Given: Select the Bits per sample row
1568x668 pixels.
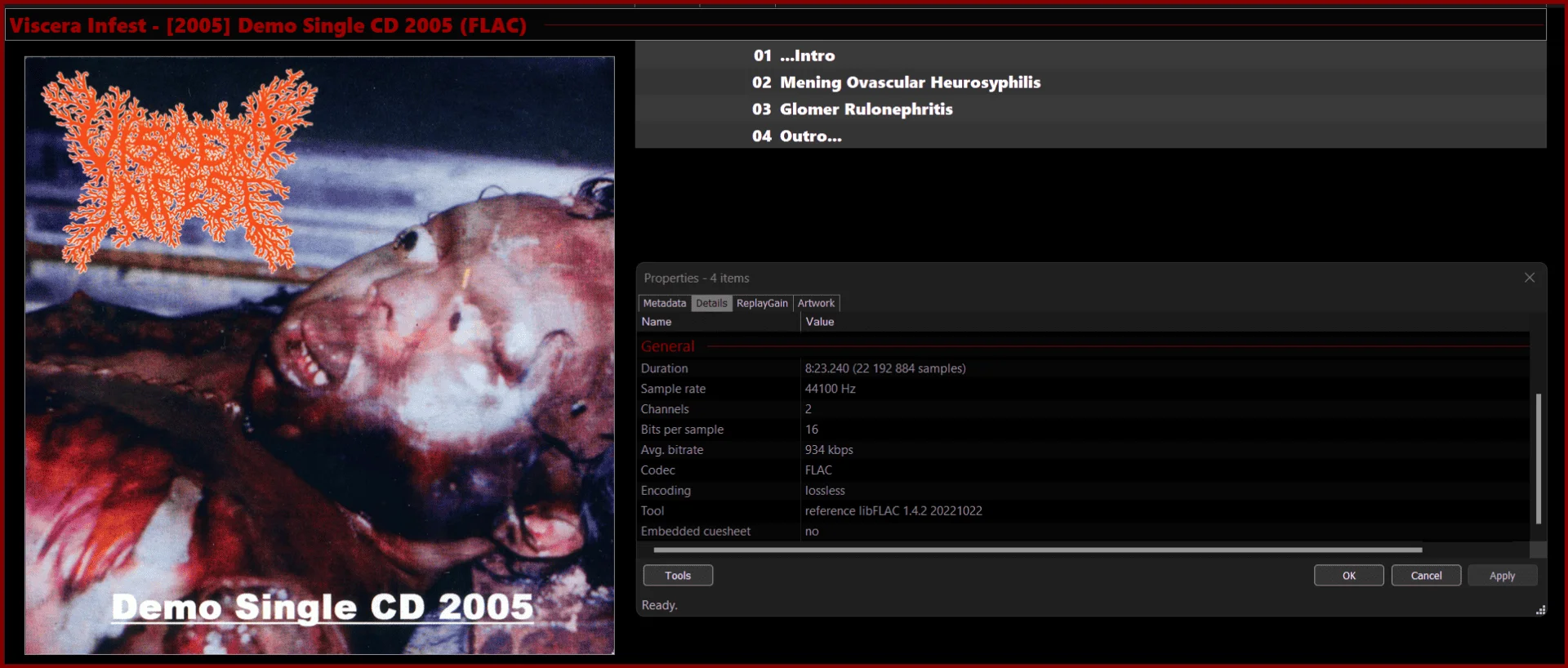Looking at the screenshot, I should point(1083,430).
